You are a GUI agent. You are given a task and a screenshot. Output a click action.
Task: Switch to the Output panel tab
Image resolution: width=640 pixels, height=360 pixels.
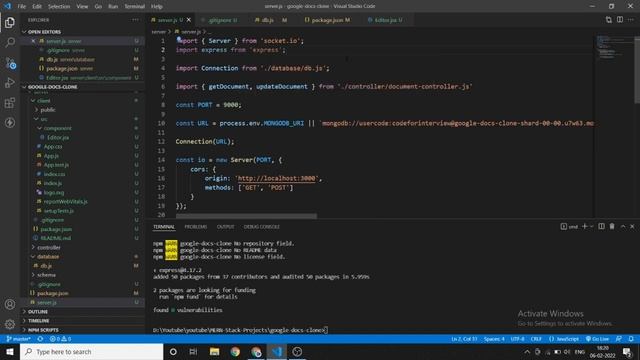[225, 227]
